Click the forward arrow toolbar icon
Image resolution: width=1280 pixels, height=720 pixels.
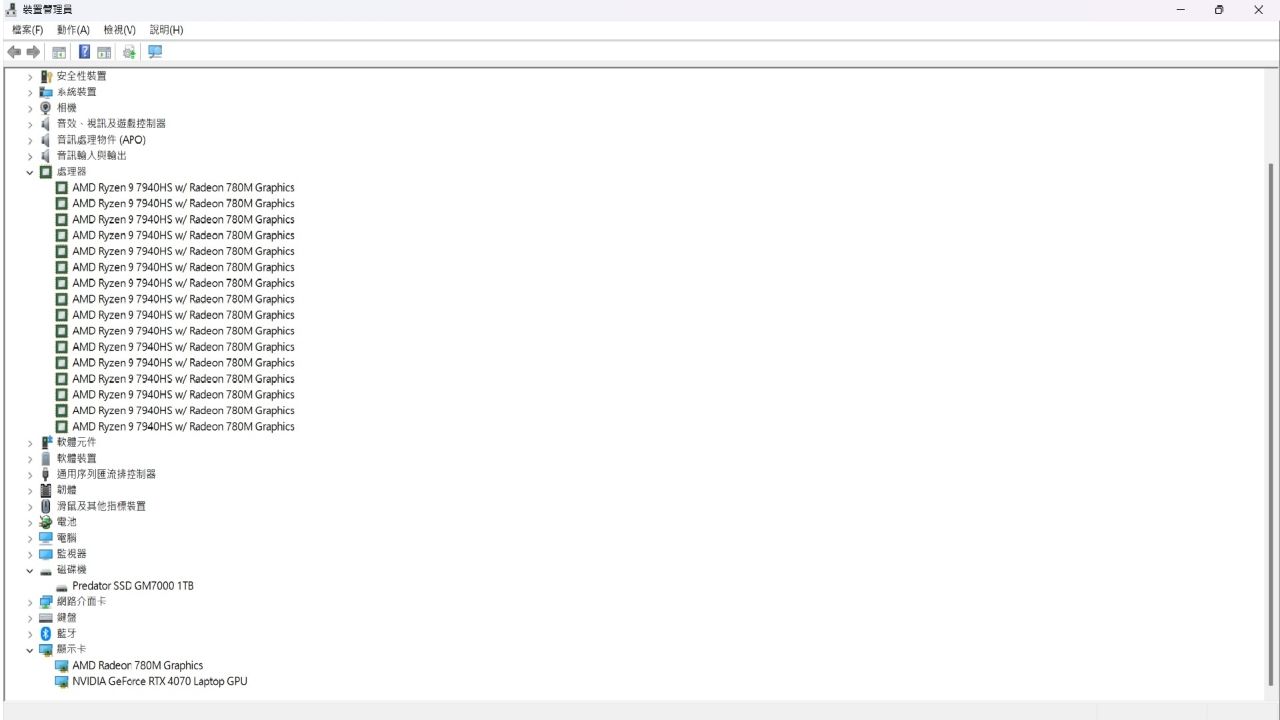pos(34,52)
